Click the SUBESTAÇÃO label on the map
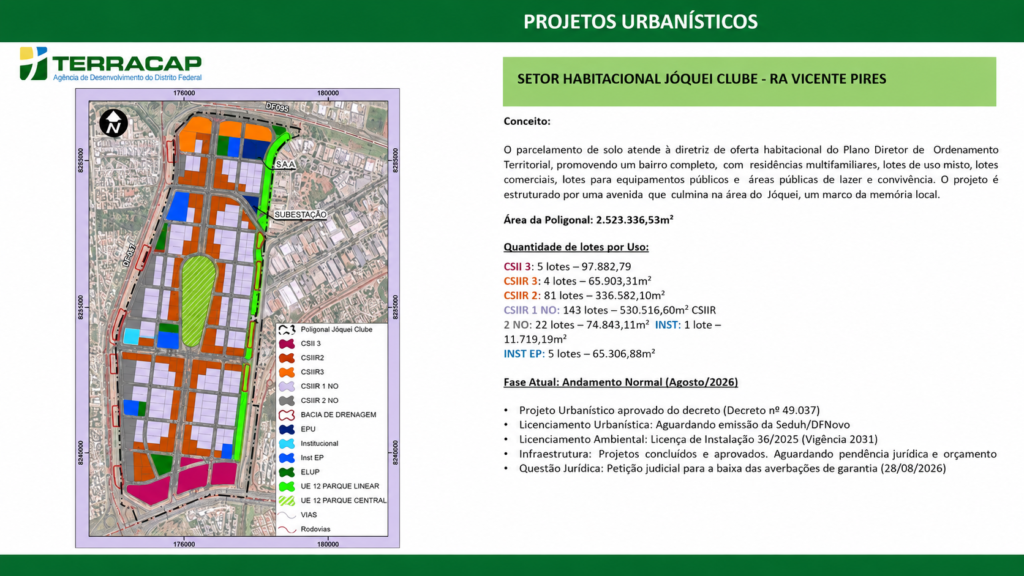 [x=300, y=215]
